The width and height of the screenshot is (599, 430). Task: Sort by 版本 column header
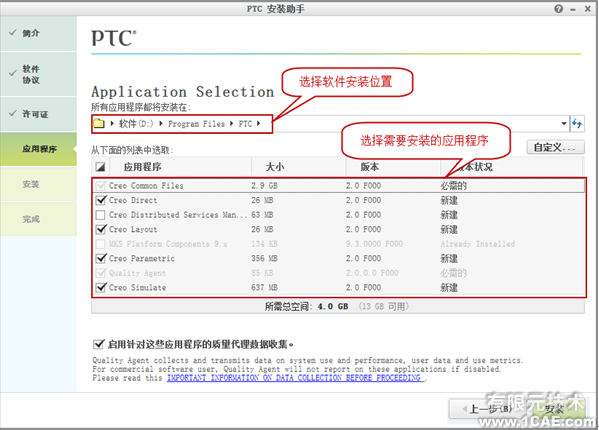[369, 167]
